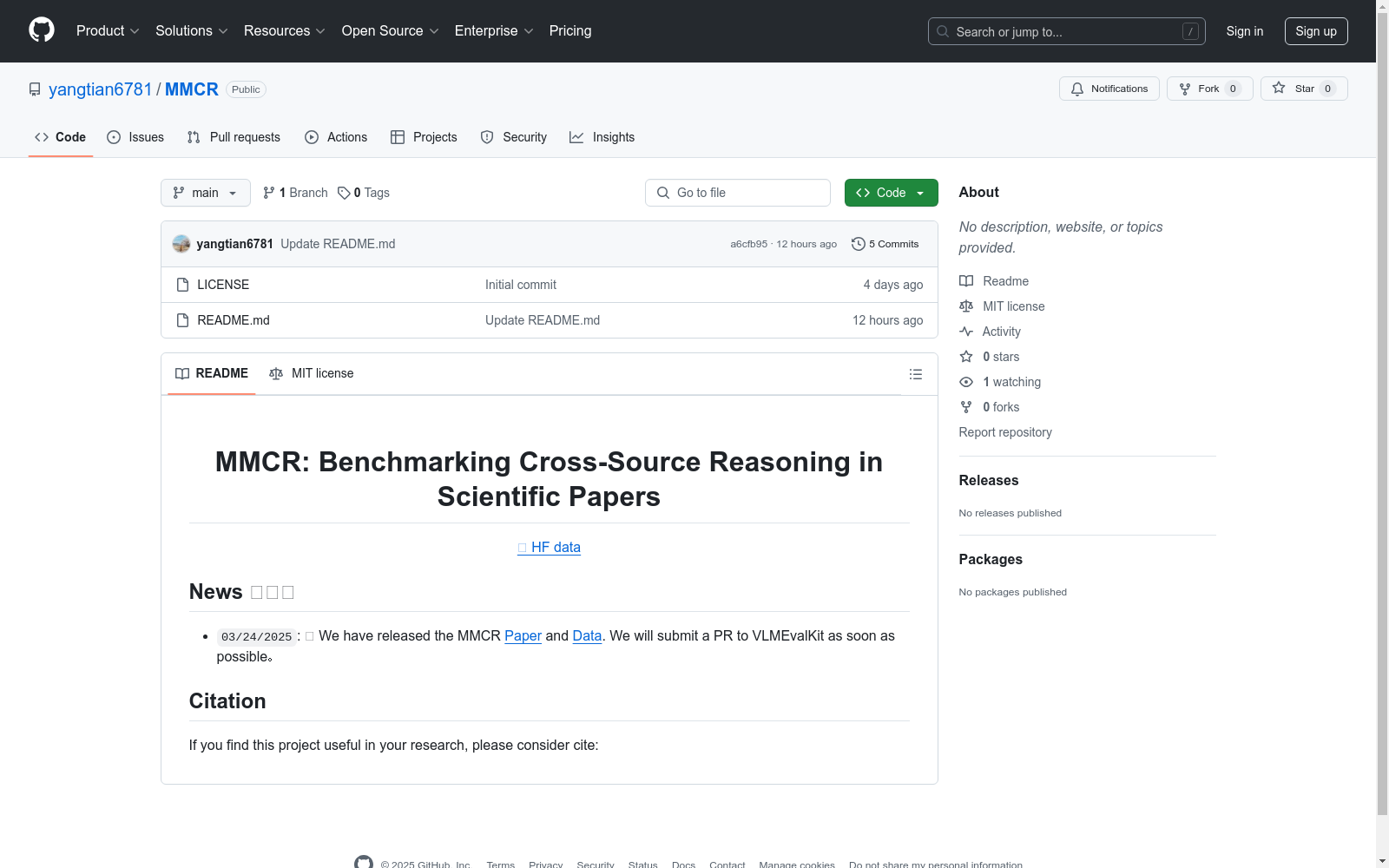This screenshot has width=1389, height=868.
Task: Go to the Security tab
Action: pos(514,137)
